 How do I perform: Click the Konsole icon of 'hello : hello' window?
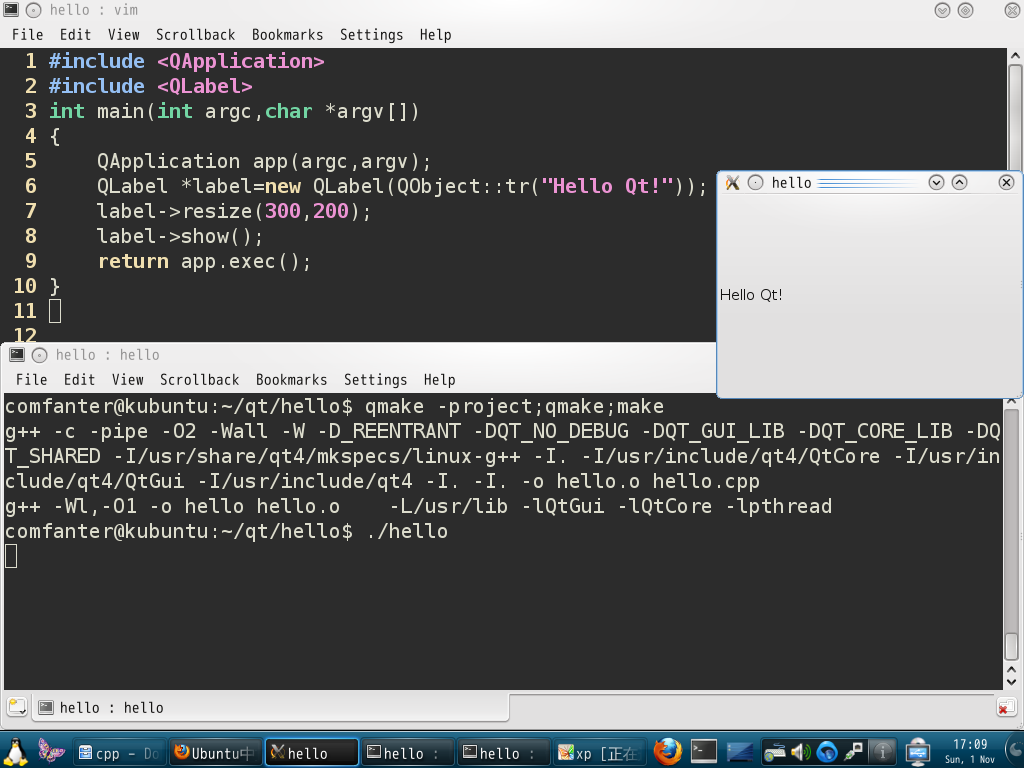pyautogui.click(x=16, y=355)
